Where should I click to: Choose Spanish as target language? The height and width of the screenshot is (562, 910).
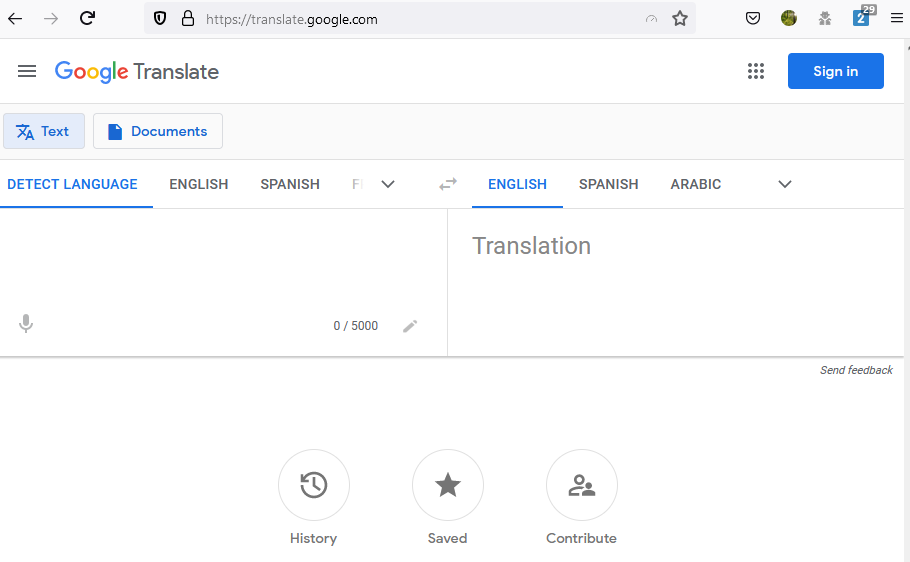(x=608, y=184)
